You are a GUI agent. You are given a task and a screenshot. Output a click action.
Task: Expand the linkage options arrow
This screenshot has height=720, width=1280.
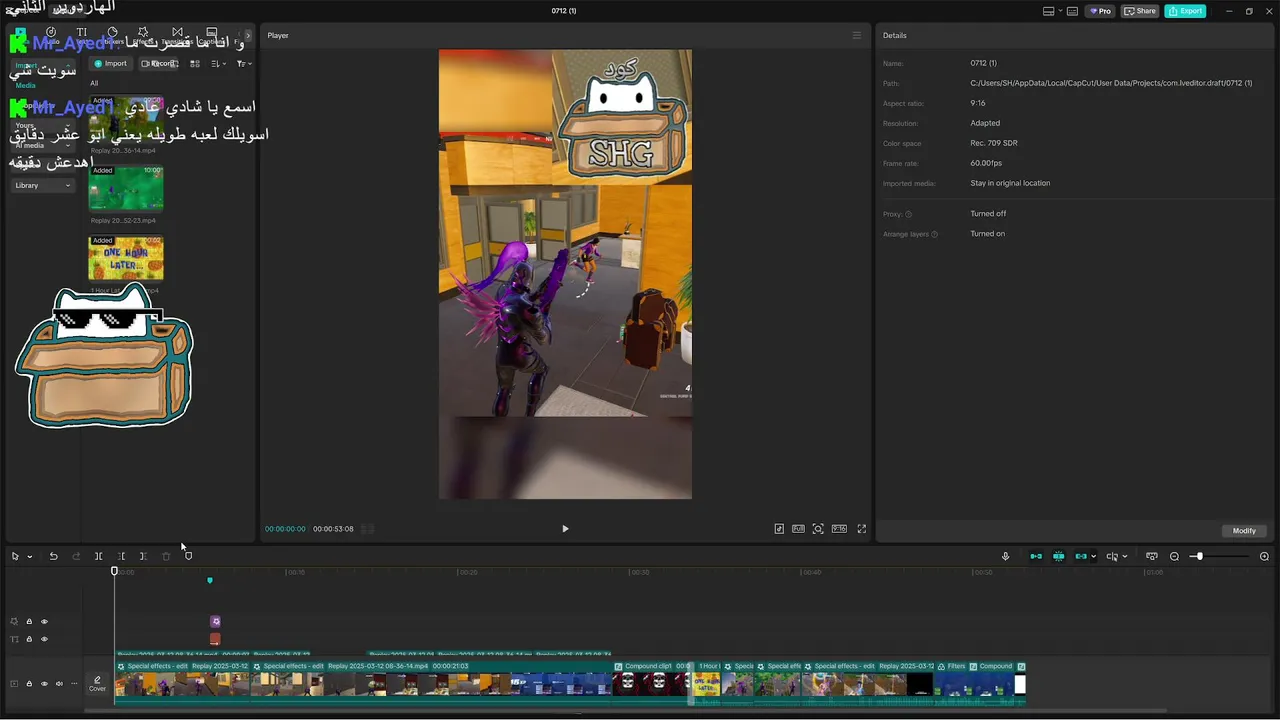point(1093,556)
